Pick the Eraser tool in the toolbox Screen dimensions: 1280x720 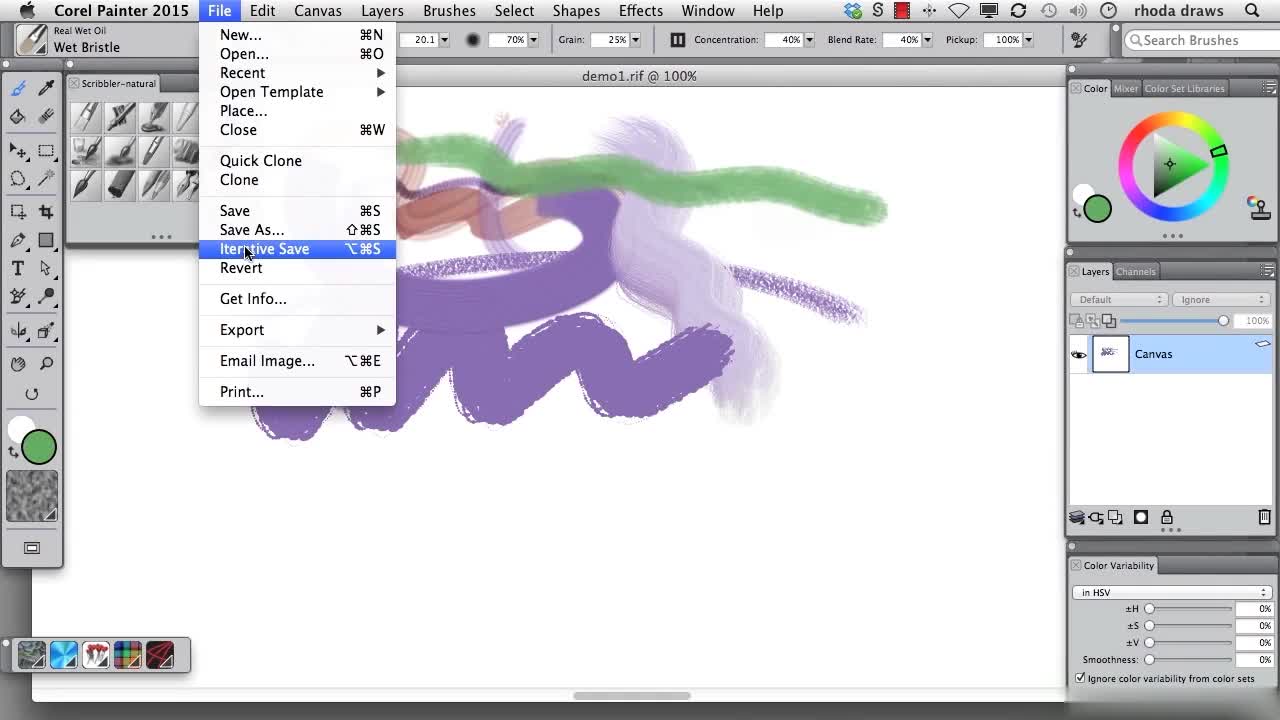(x=46, y=117)
